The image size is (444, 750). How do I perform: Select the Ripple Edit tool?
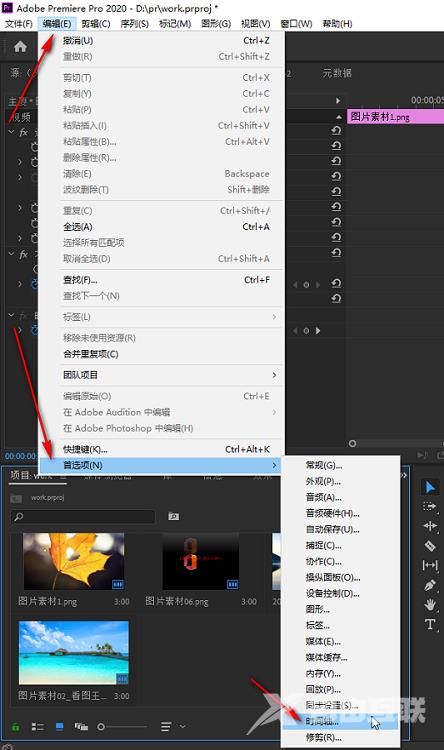click(x=430, y=526)
